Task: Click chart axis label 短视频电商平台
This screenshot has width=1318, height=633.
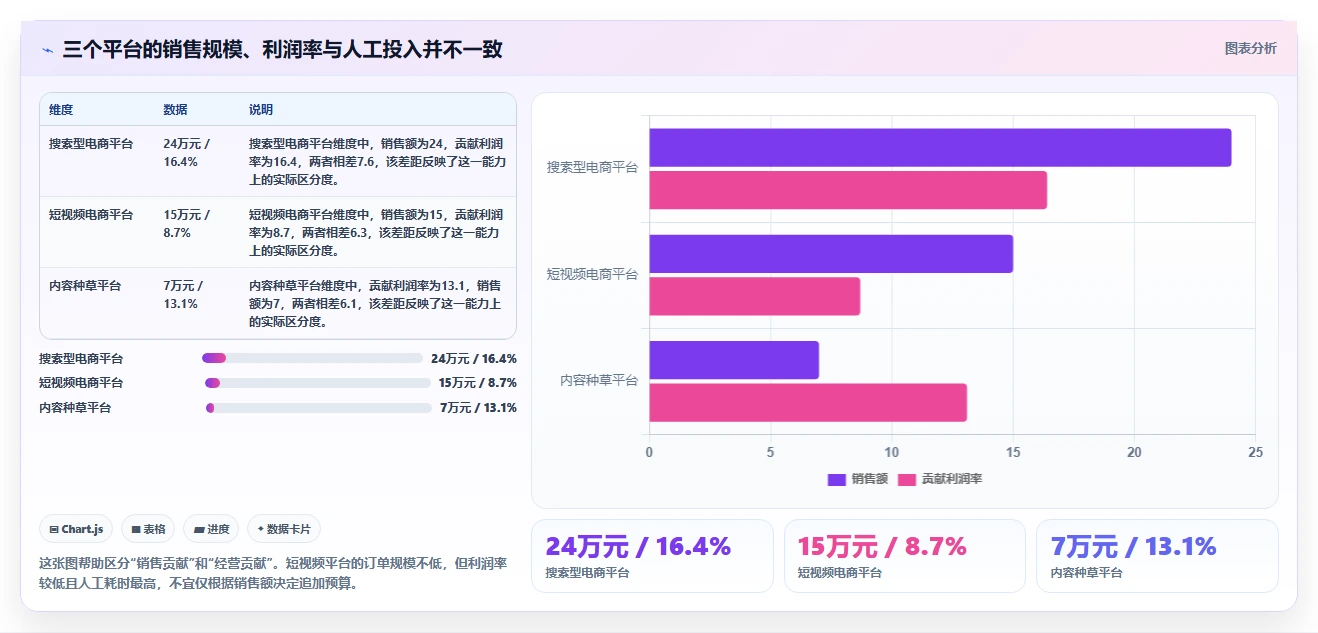Action: tap(592, 274)
